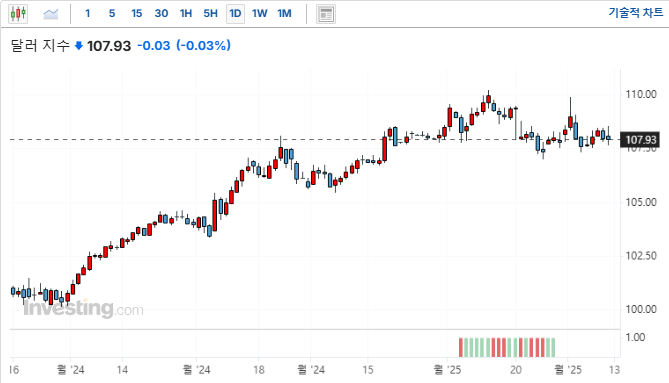Click the 102.50 axis label

(641, 256)
